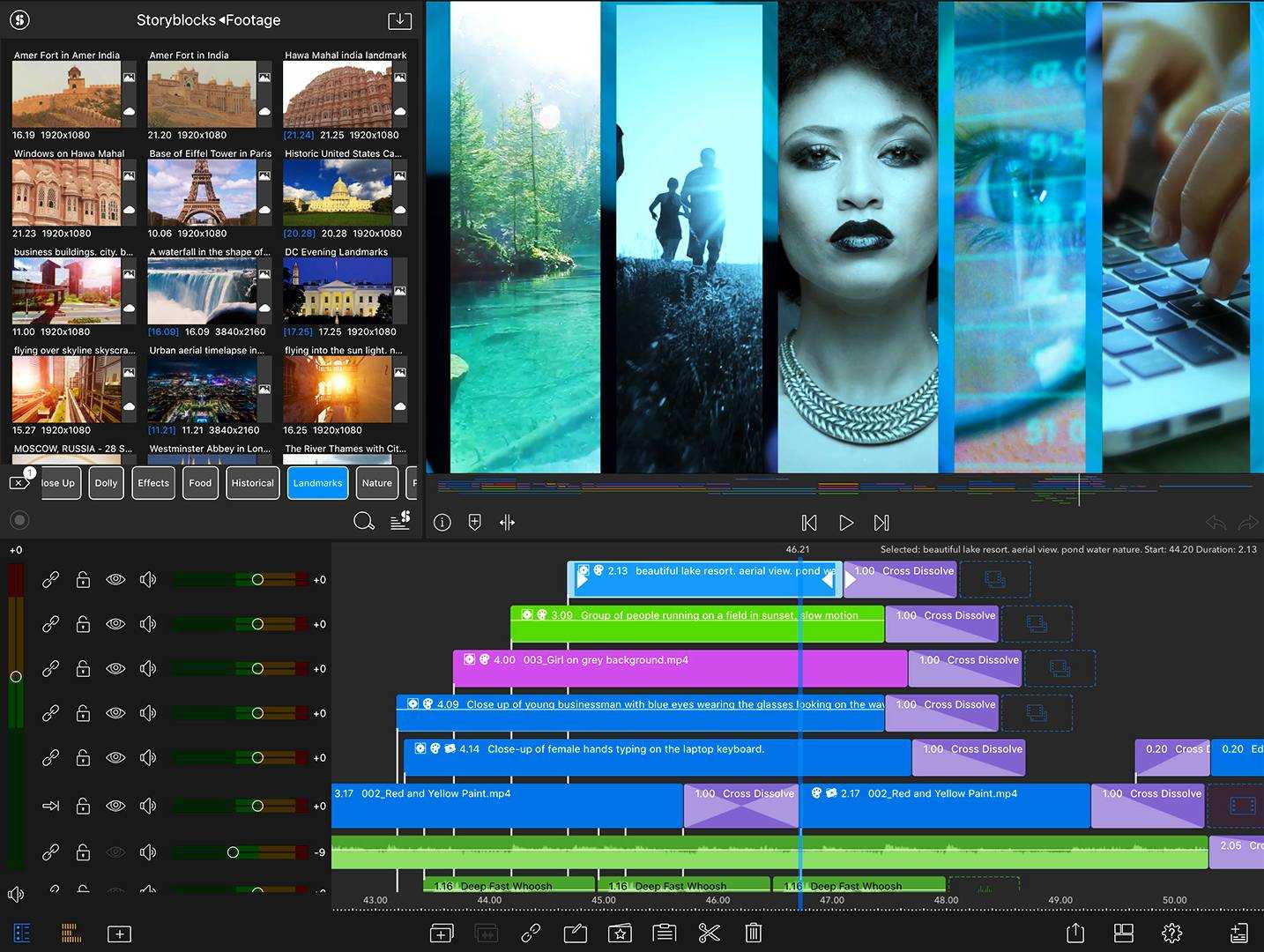Tap the import download icon in library header
This screenshot has width=1264, height=952.
[399, 20]
